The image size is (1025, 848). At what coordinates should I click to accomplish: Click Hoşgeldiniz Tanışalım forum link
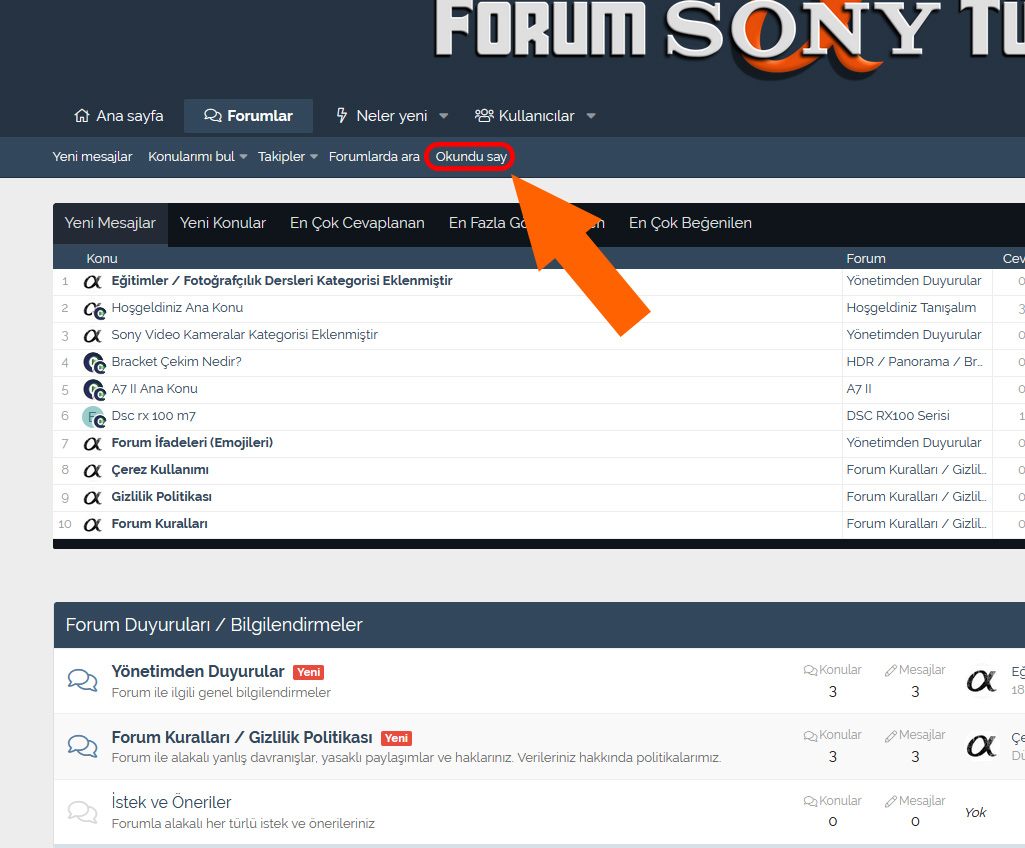911,308
